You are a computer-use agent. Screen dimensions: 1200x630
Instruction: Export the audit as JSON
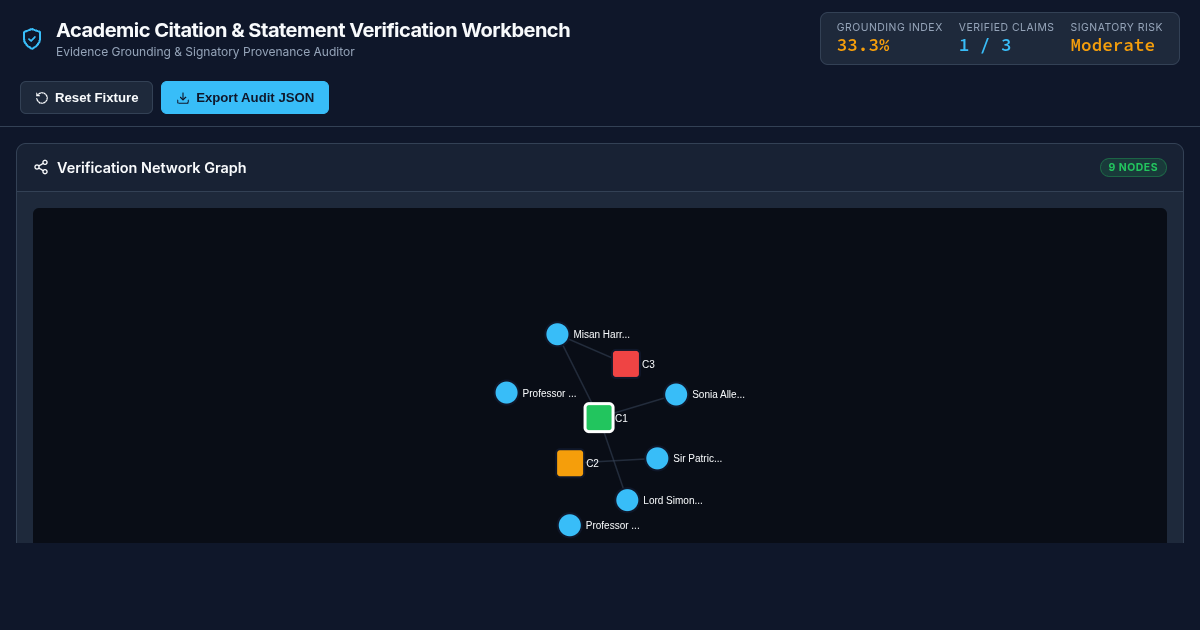(x=245, y=97)
